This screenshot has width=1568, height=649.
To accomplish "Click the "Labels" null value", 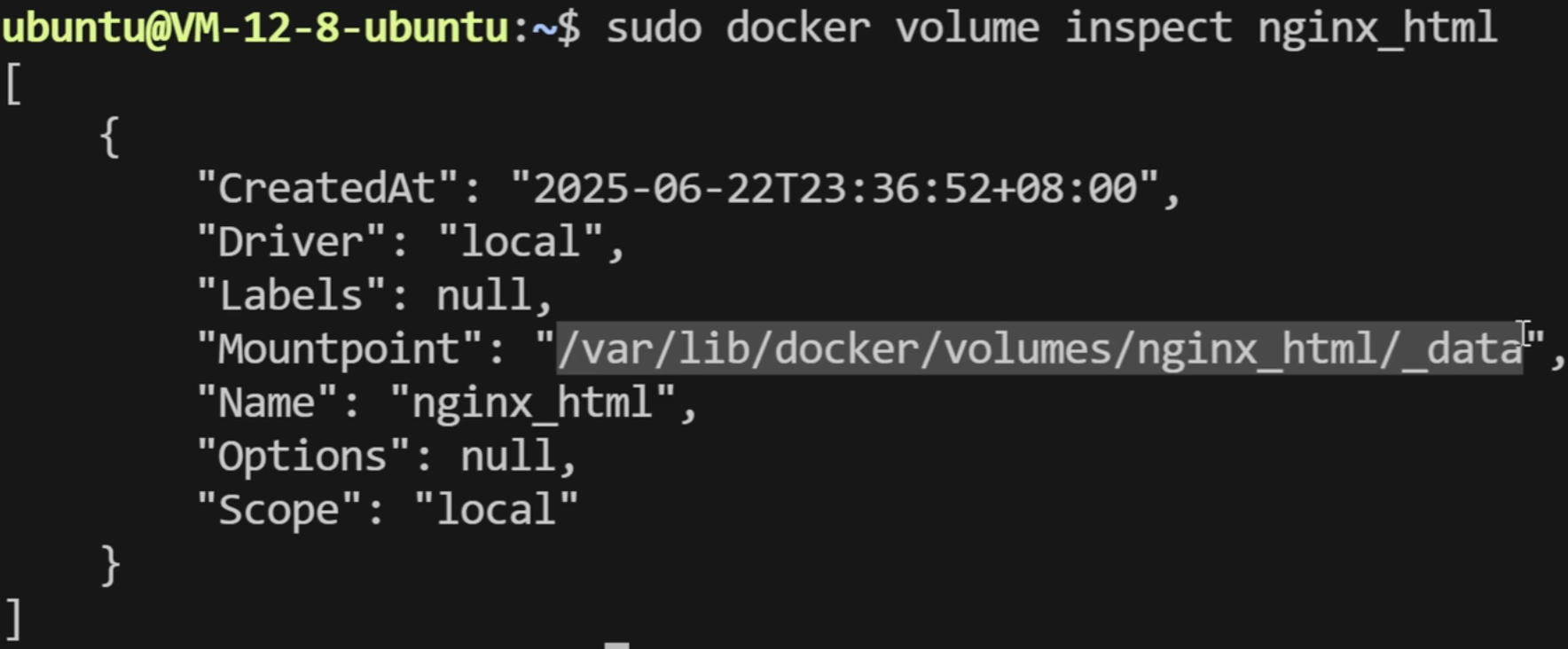I will (x=483, y=294).
